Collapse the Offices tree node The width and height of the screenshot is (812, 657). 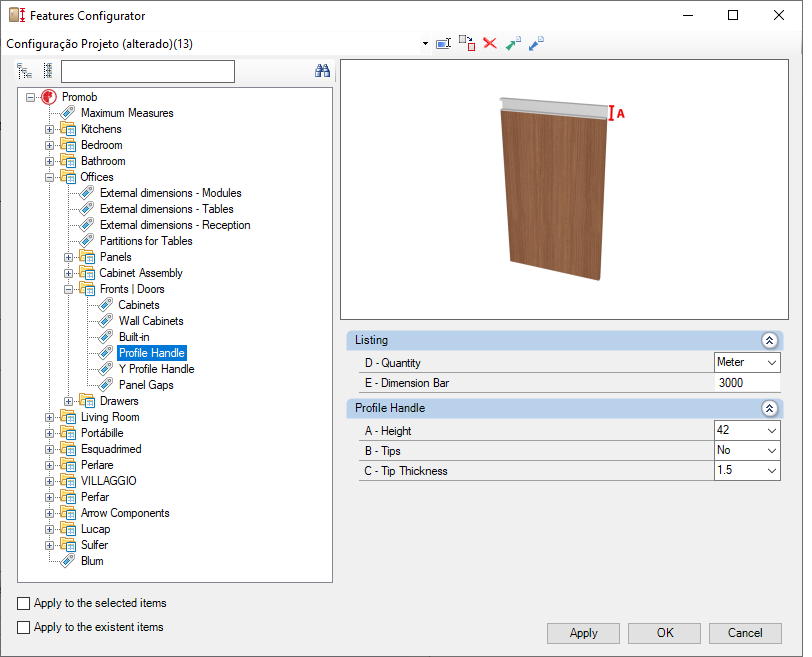(49, 178)
